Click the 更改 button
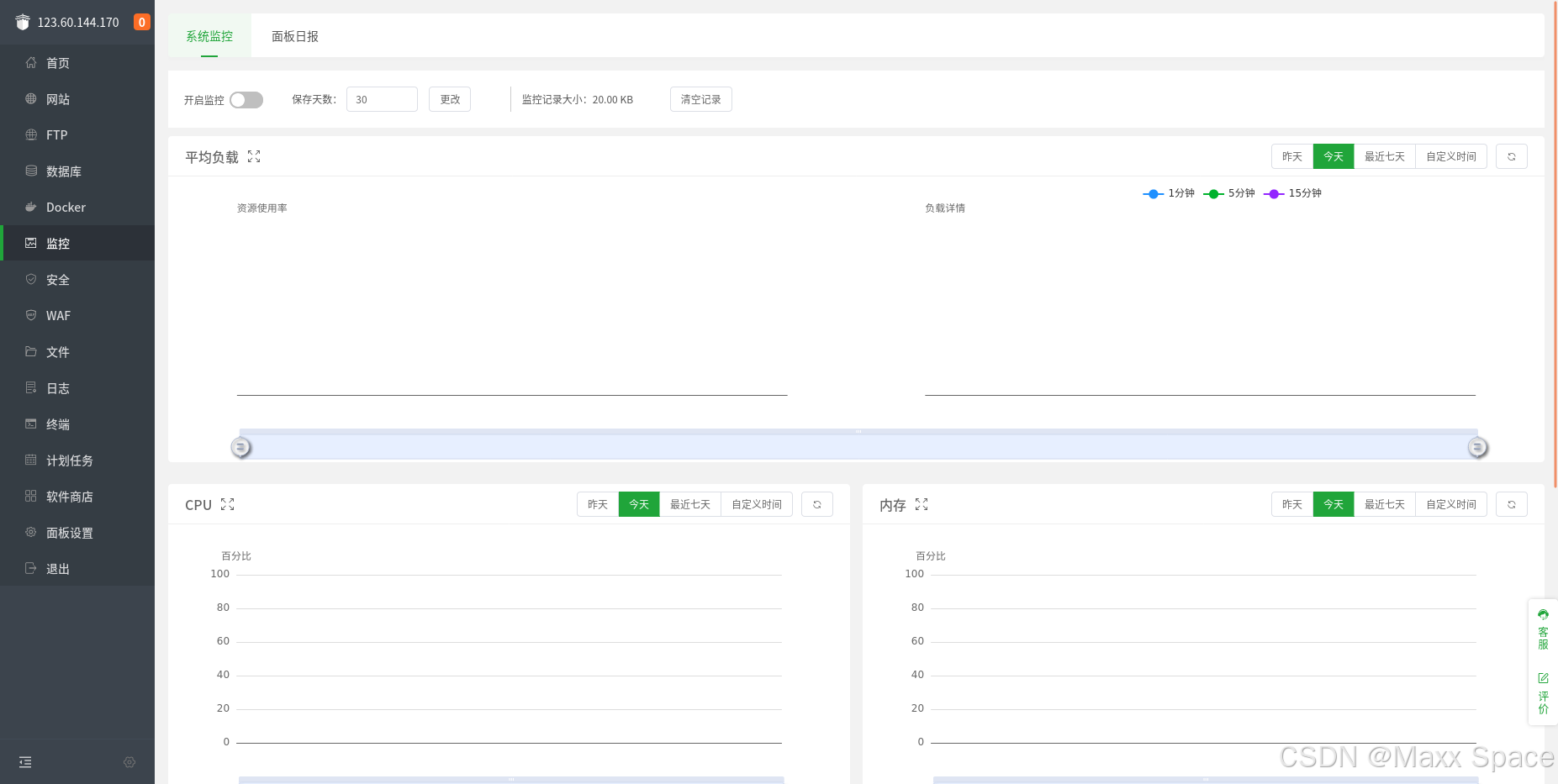The height and width of the screenshot is (784, 1558). tap(450, 99)
